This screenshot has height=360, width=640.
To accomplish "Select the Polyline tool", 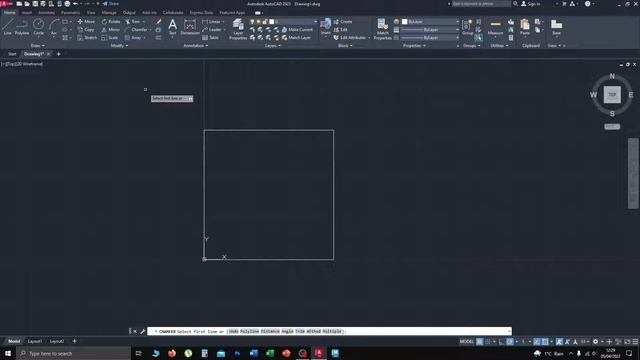I will click(x=22, y=27).
